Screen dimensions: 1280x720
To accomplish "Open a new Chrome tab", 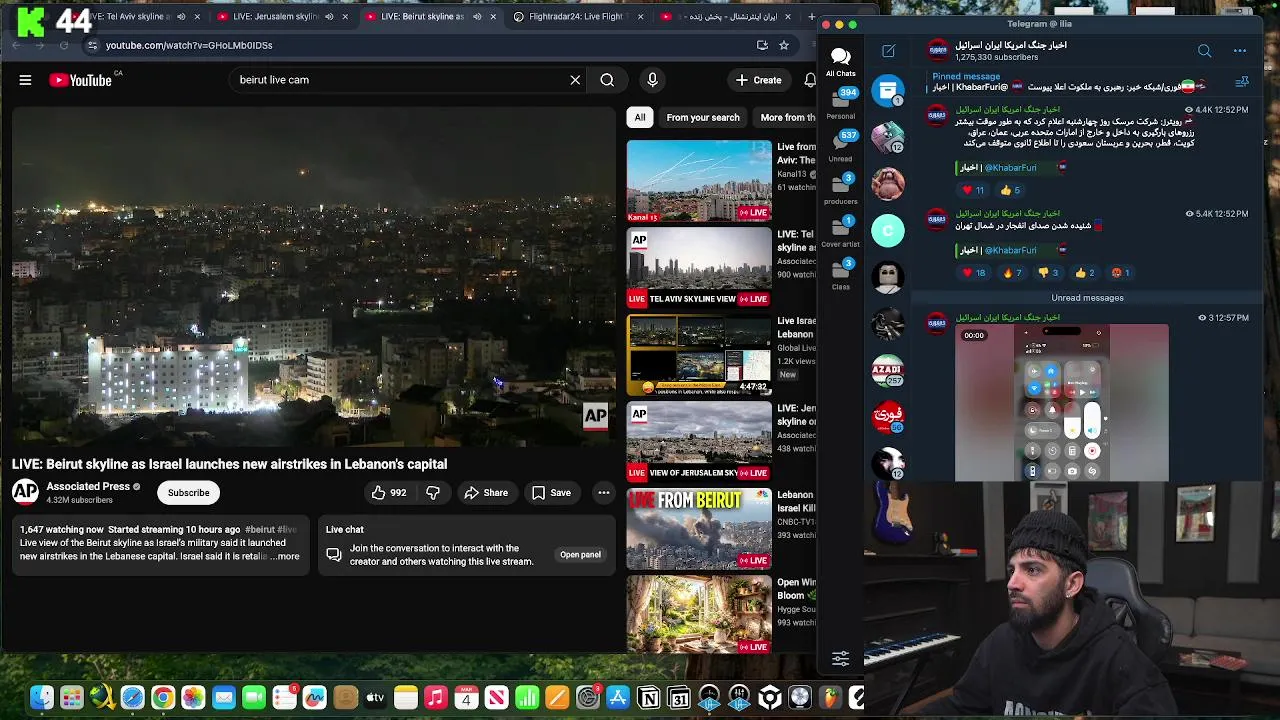I will tap(811, 16).
